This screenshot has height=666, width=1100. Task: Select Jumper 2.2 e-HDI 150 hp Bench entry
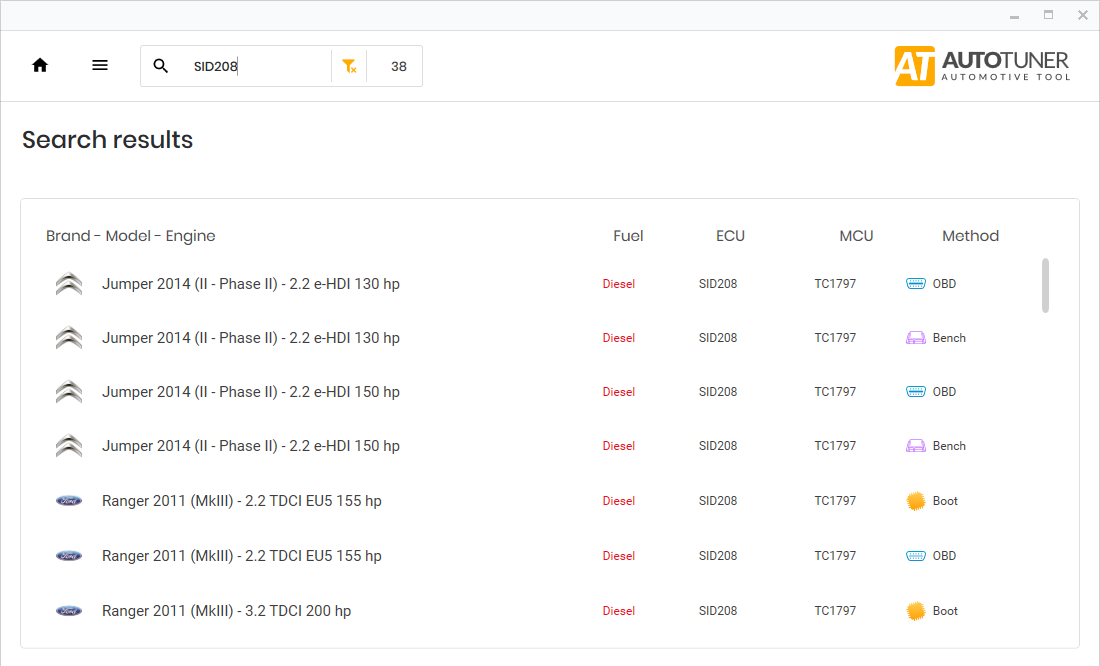[x=250, y=446]
